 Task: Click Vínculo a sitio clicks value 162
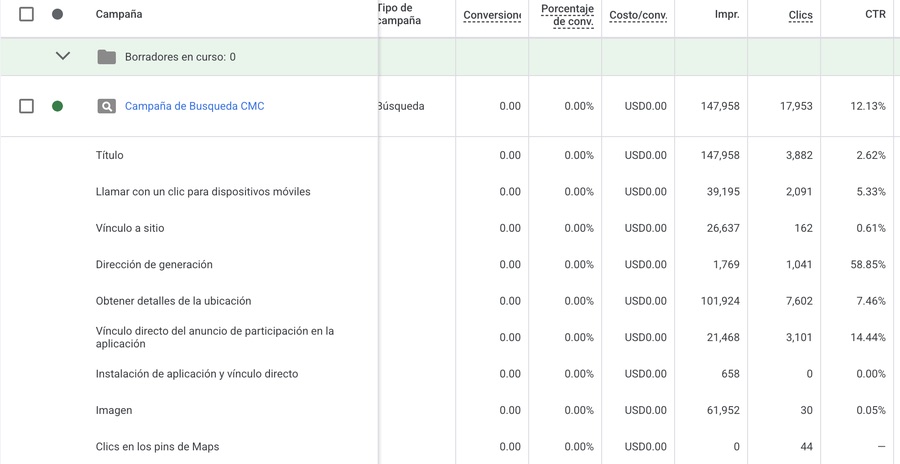(x=804, y=228)
